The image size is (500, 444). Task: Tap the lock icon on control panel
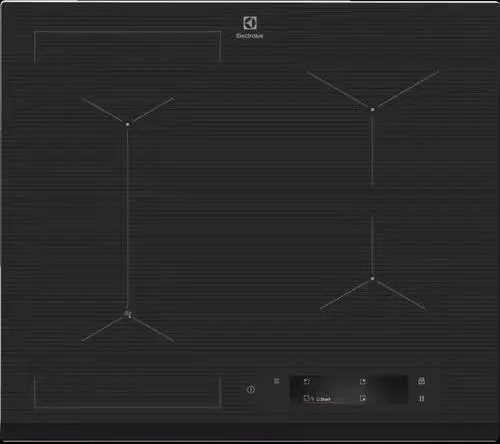tap(421, 381)
